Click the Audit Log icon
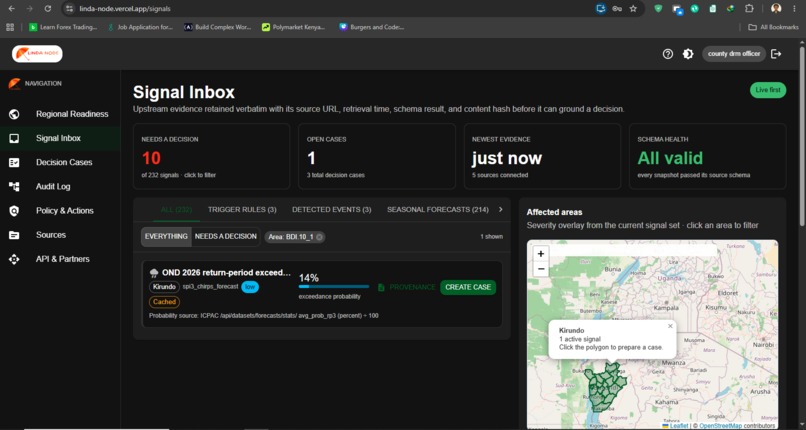 tap(14, 186)
